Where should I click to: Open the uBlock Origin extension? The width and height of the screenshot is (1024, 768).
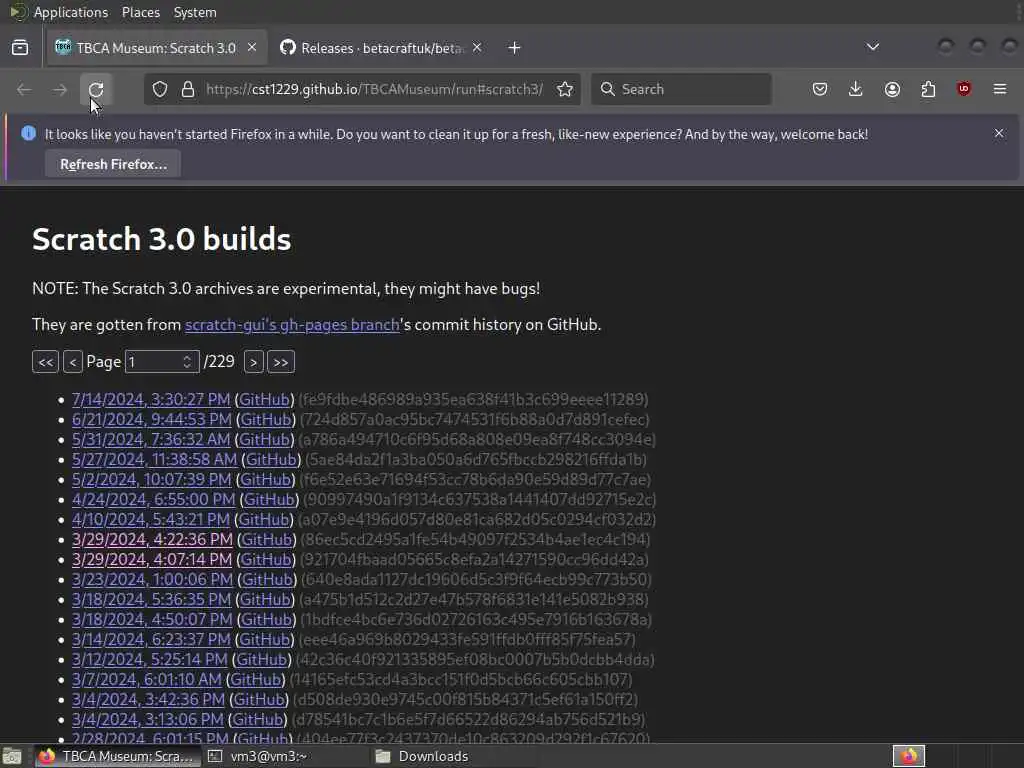[964, 89]
